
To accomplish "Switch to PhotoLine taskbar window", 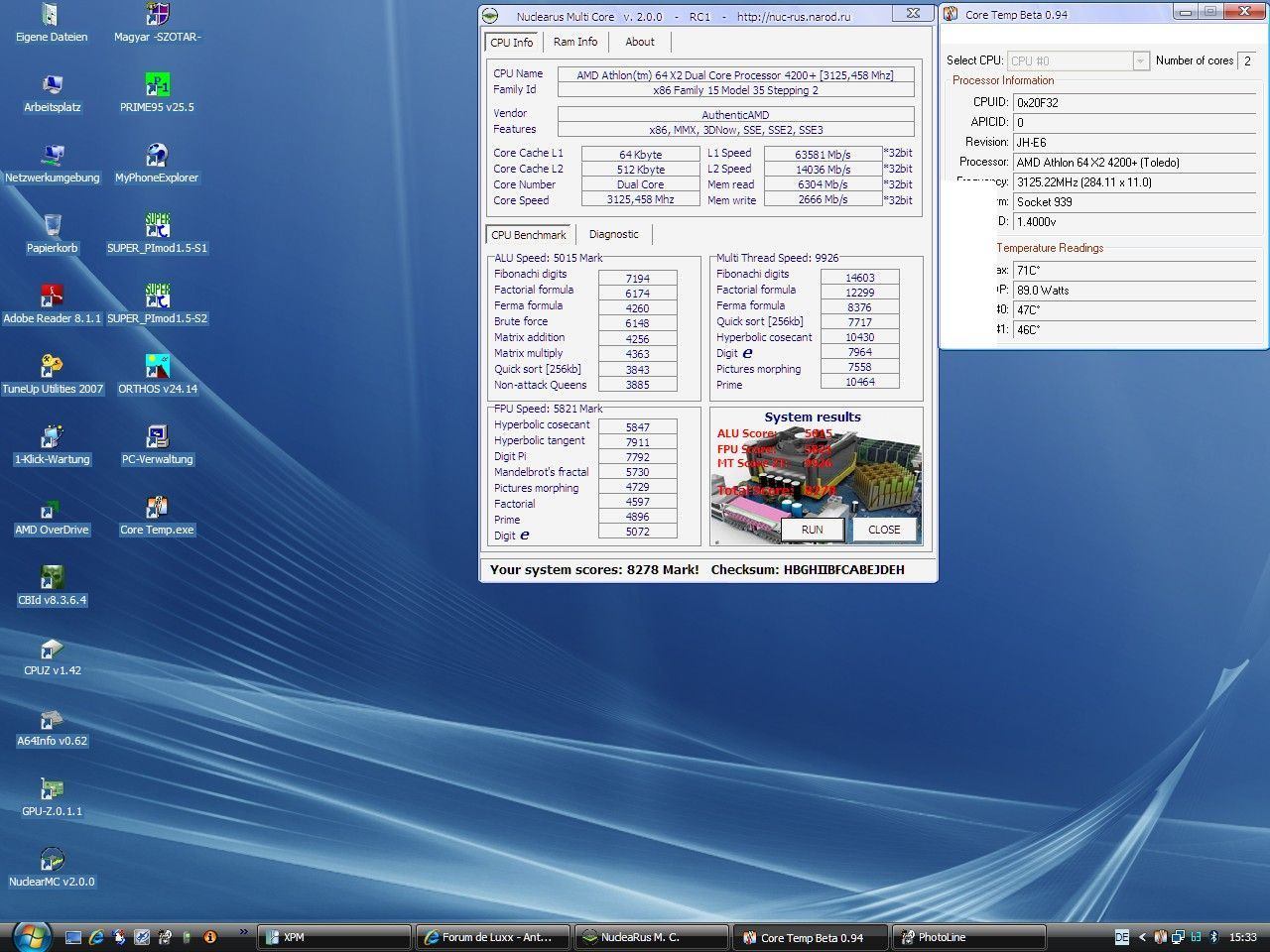I will point(969,937).
